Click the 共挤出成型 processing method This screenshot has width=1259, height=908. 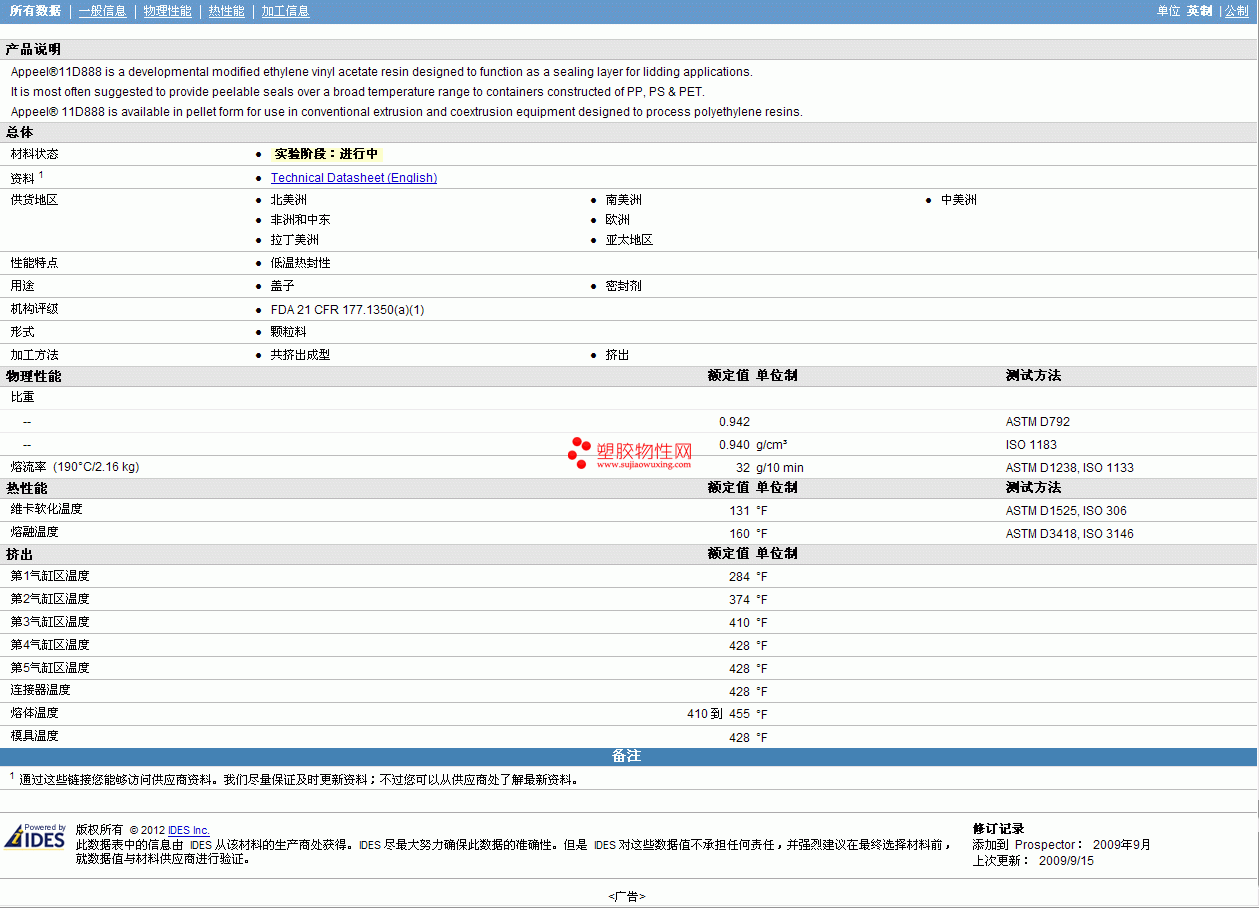click(x=301, y=355)
